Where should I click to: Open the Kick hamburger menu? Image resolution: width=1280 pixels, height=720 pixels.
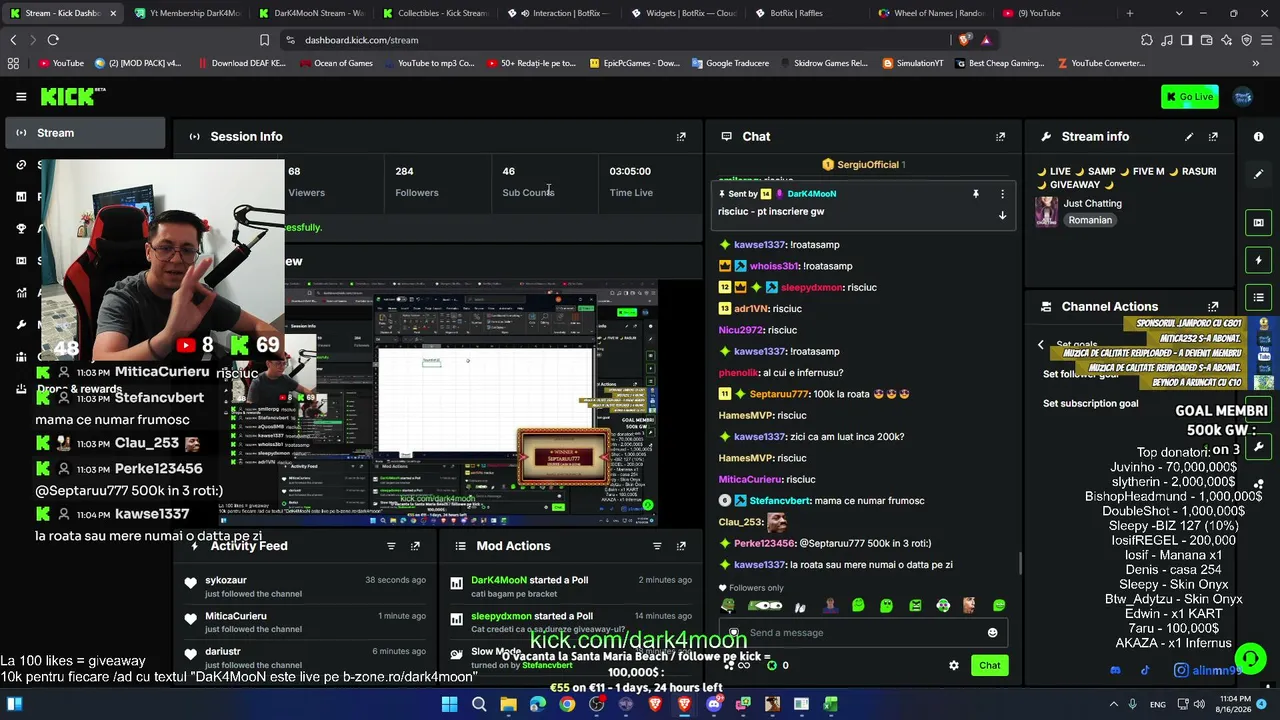click(21, 97)
